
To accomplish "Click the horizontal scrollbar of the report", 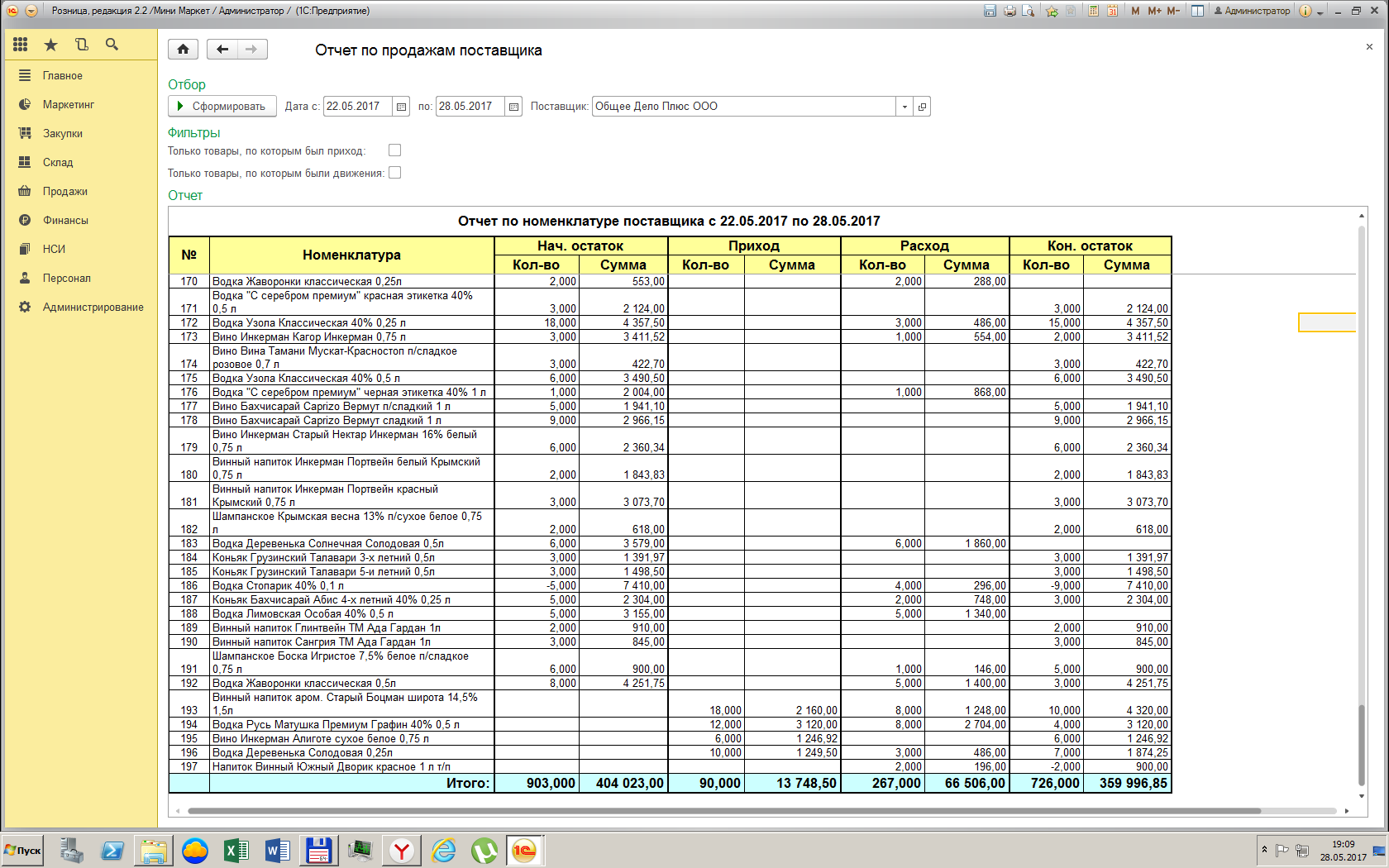I will (x=723, y=811).
